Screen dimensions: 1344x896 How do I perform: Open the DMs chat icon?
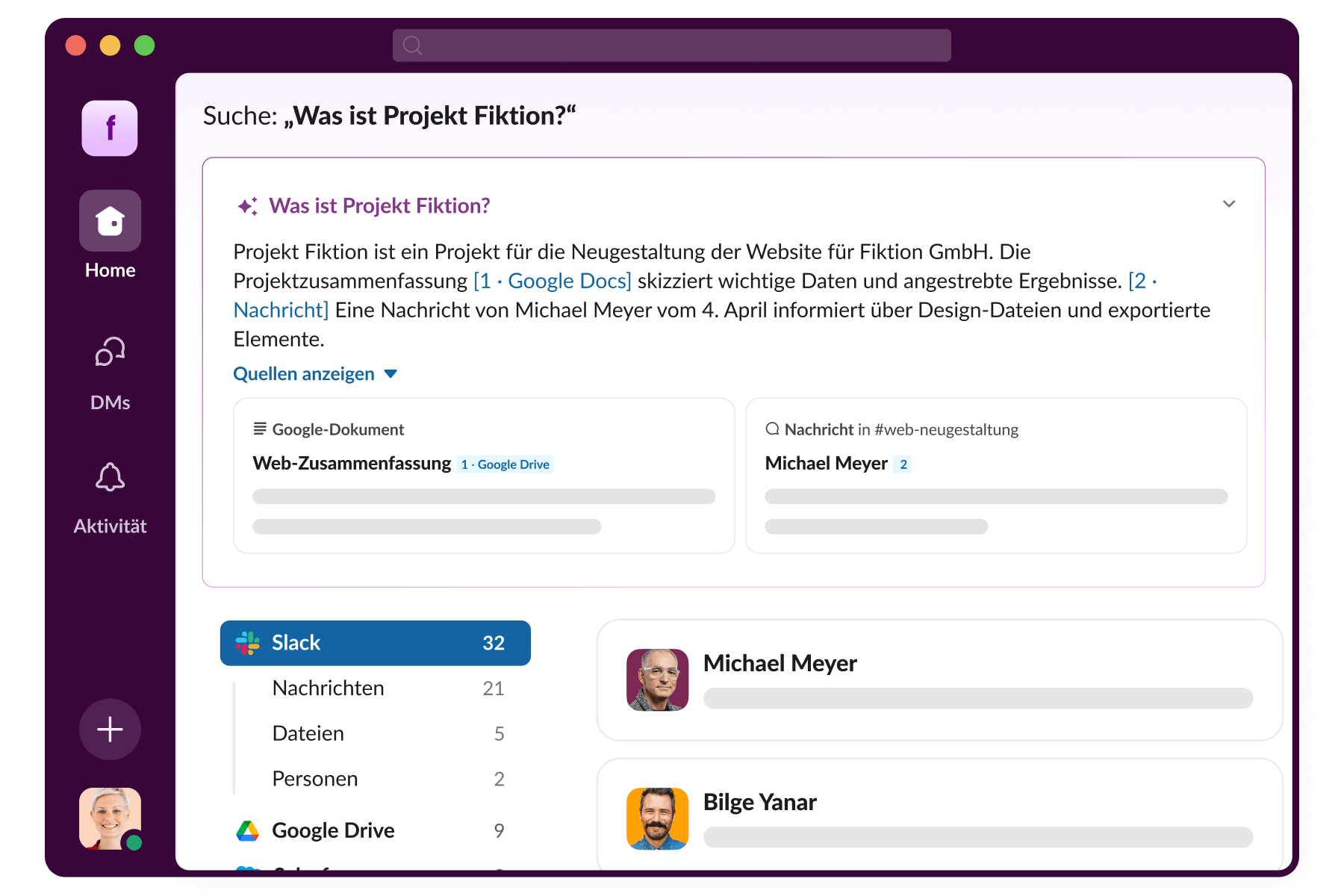pos(110,352)
